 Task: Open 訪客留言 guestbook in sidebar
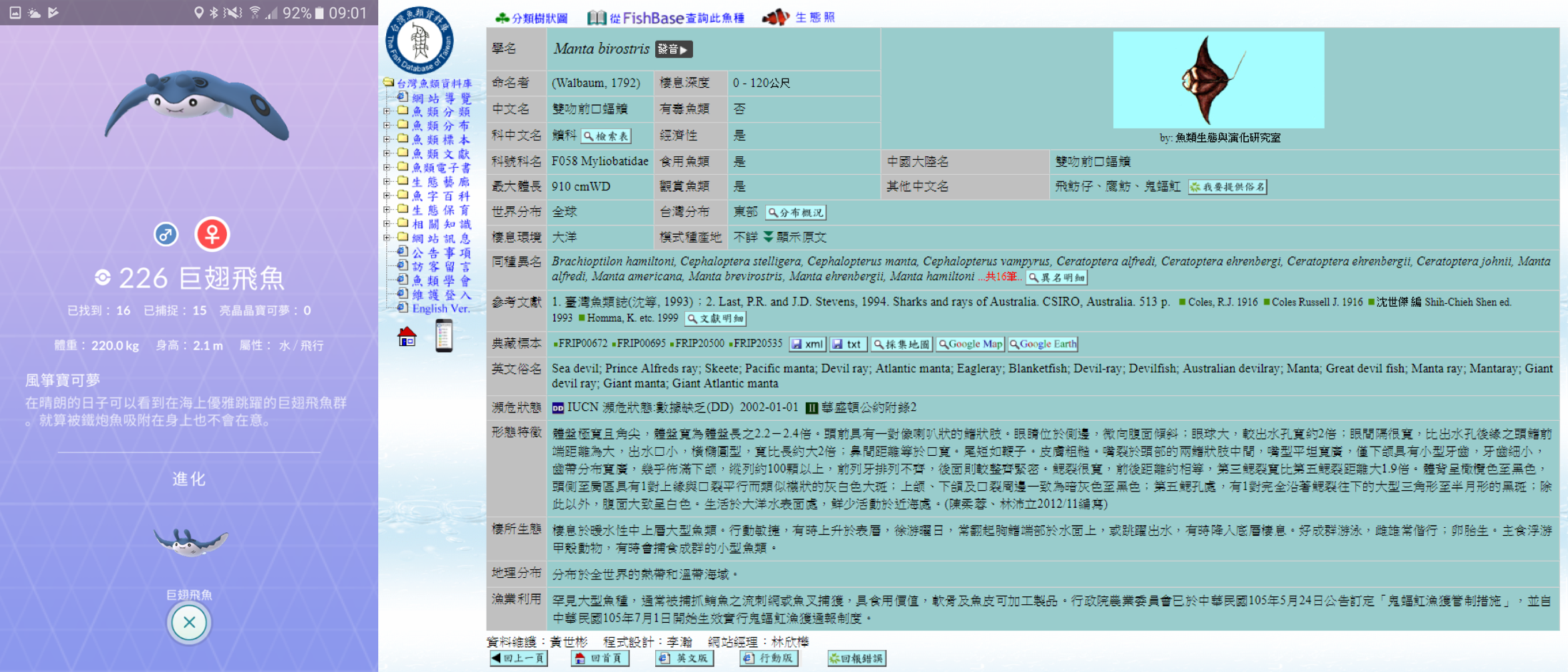pyautogui.click(x=441, y=266)
